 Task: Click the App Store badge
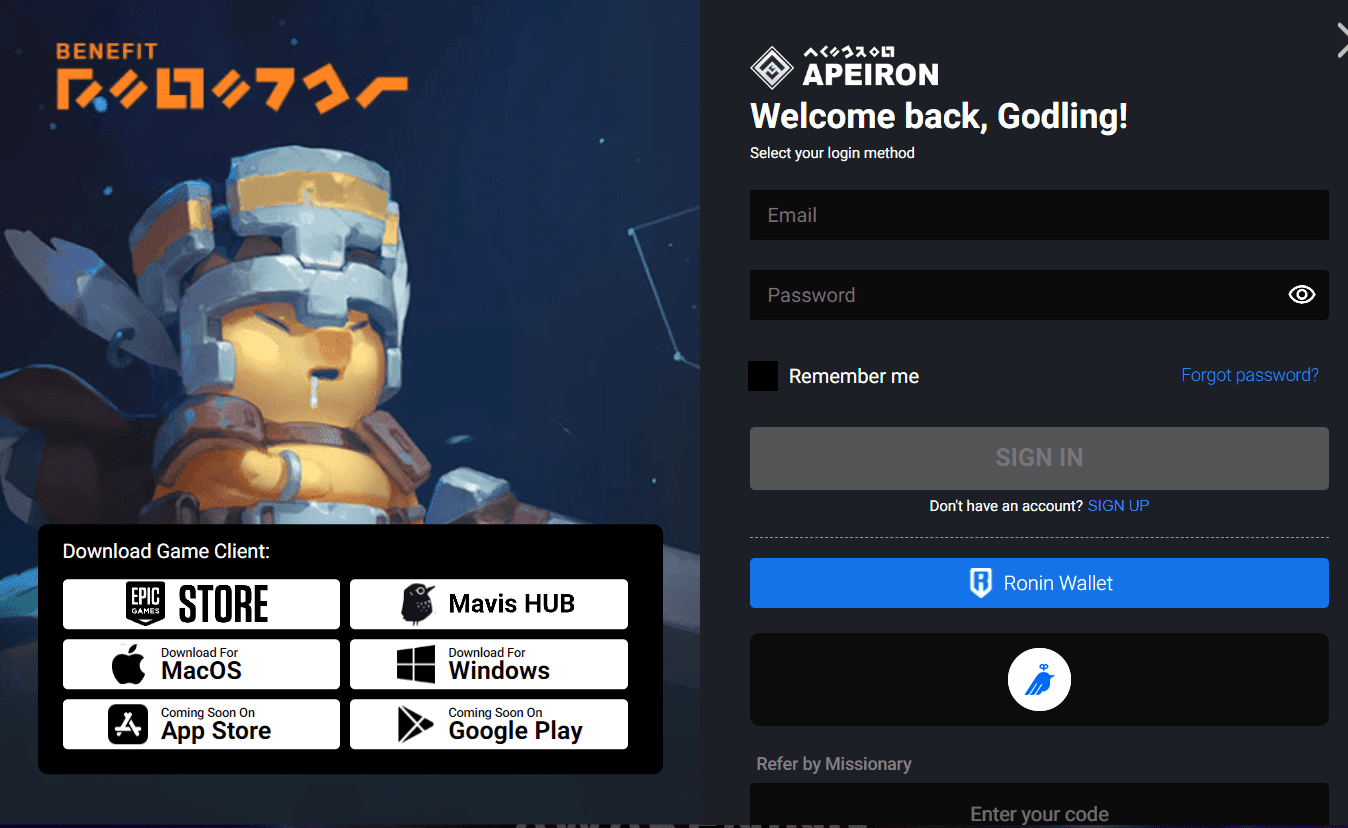coord(201,724)
